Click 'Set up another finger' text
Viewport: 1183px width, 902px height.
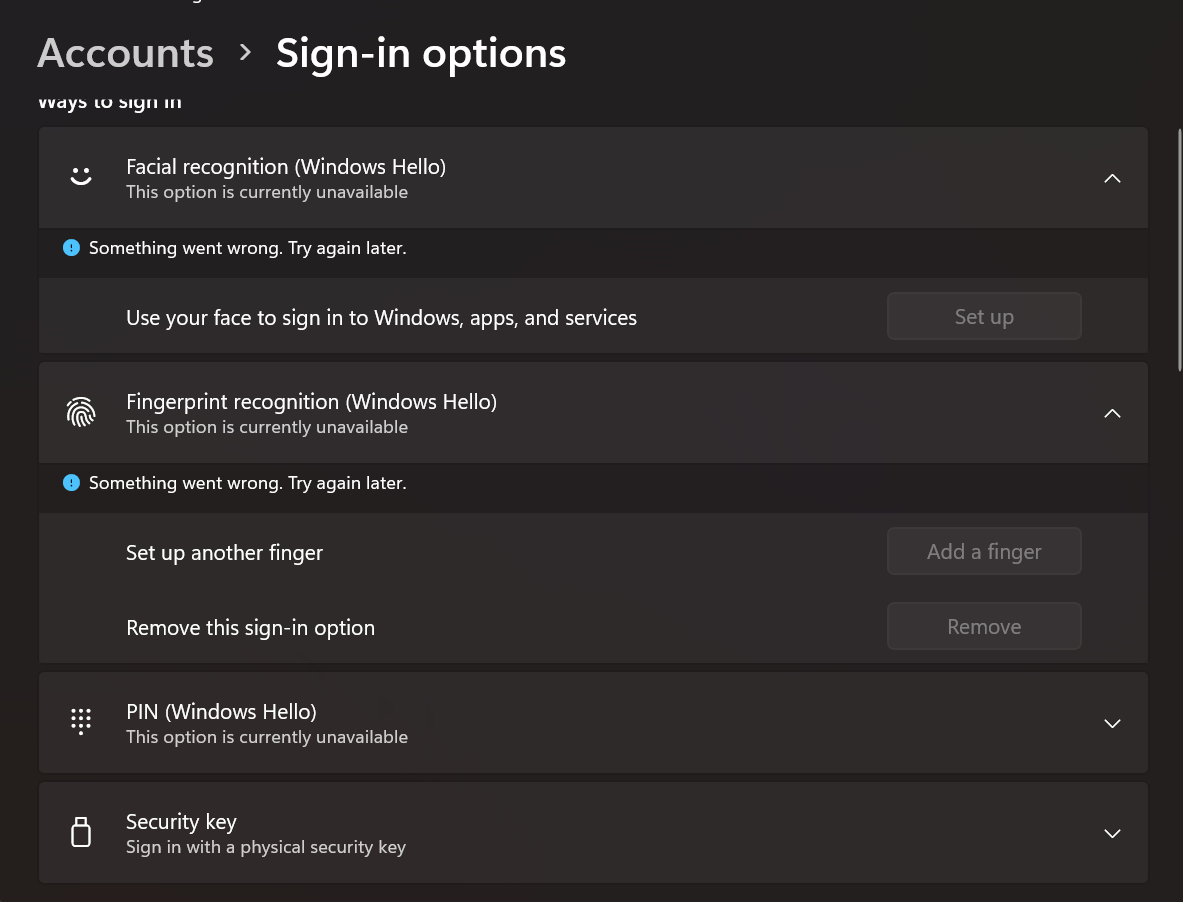(x=224, y=553)
